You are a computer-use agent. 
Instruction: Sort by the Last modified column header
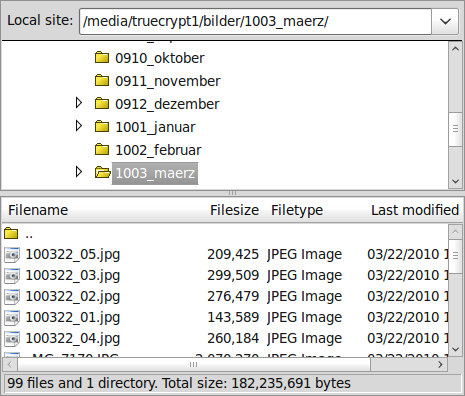[415, 210]
